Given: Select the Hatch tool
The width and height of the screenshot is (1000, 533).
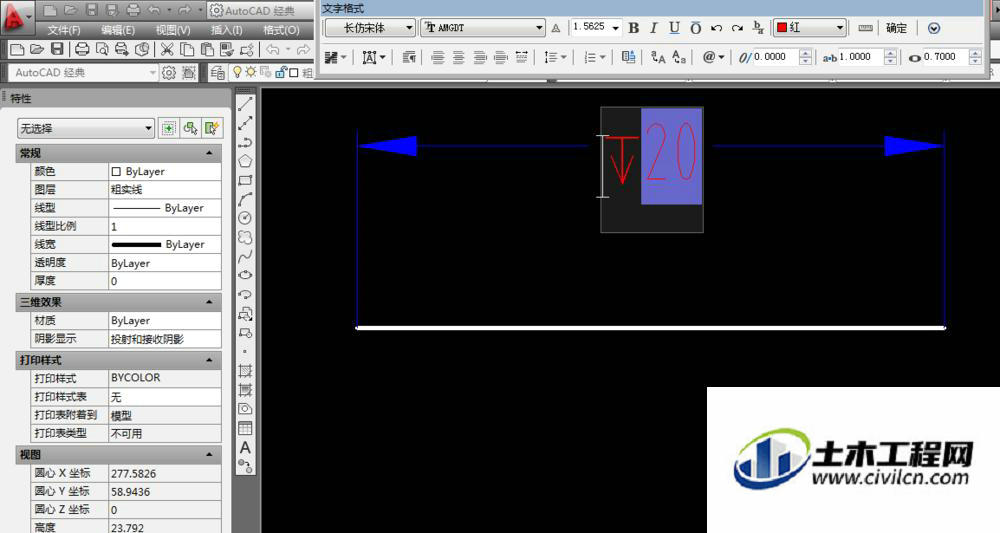Looking at the screenshot, I should coord(245,370).
